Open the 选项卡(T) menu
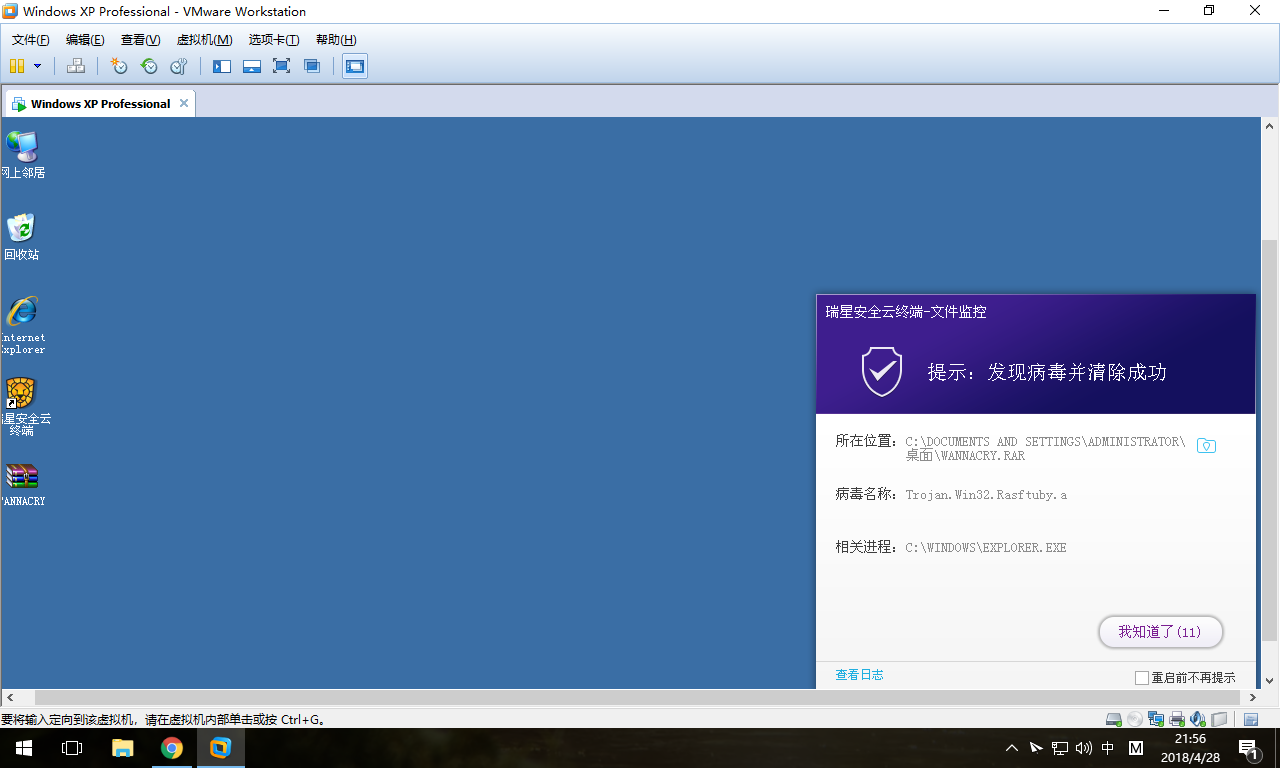1280x768 pixels. (274, 40)
